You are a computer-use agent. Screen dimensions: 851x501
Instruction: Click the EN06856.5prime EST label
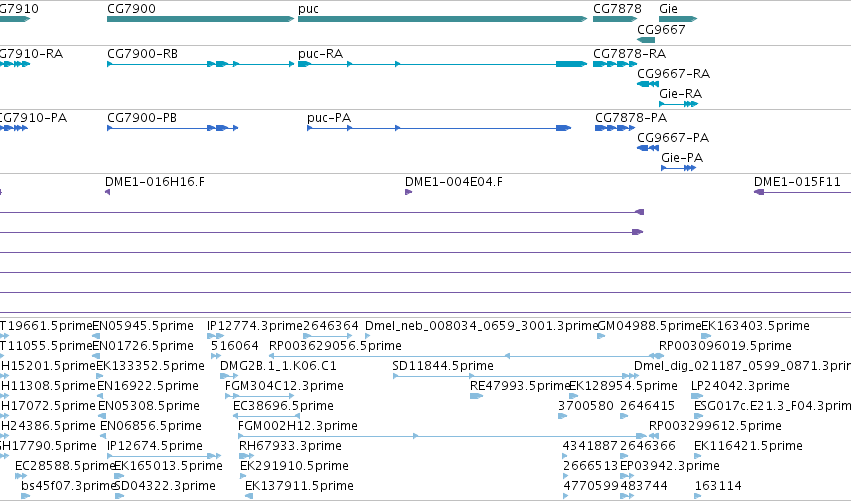point(151,426)
